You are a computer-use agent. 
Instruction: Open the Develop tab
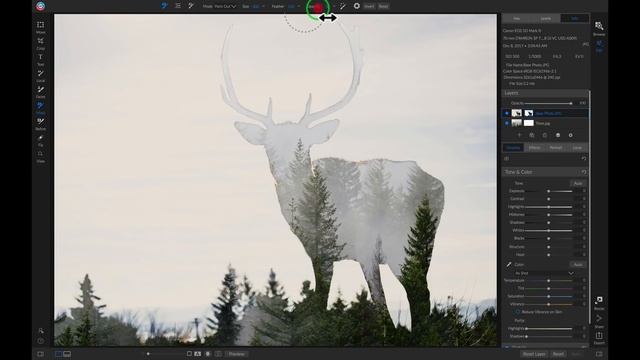coord(513,148)
